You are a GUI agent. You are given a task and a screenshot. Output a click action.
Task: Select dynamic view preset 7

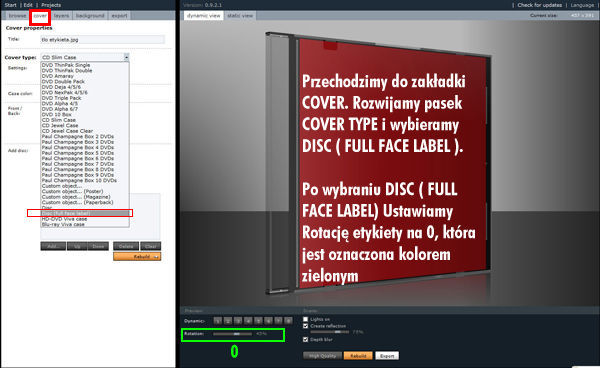pos(279,321)
